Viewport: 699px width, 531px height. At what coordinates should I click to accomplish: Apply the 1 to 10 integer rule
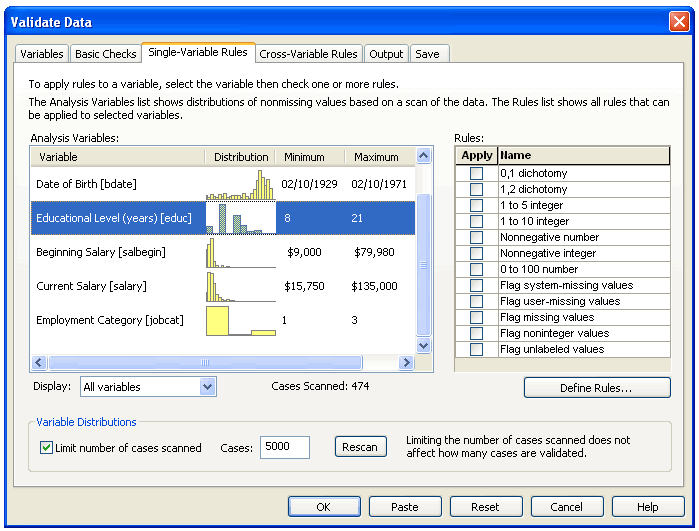(x=477, y=222)
